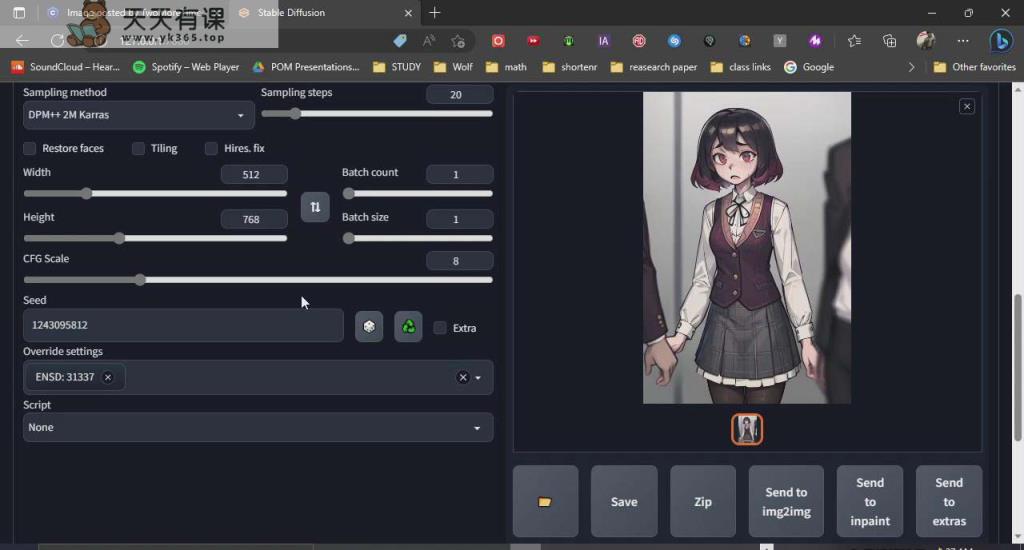Screen dimensions: 1024x550
Task: Click the Y extension icon
Action: point(780,41)
